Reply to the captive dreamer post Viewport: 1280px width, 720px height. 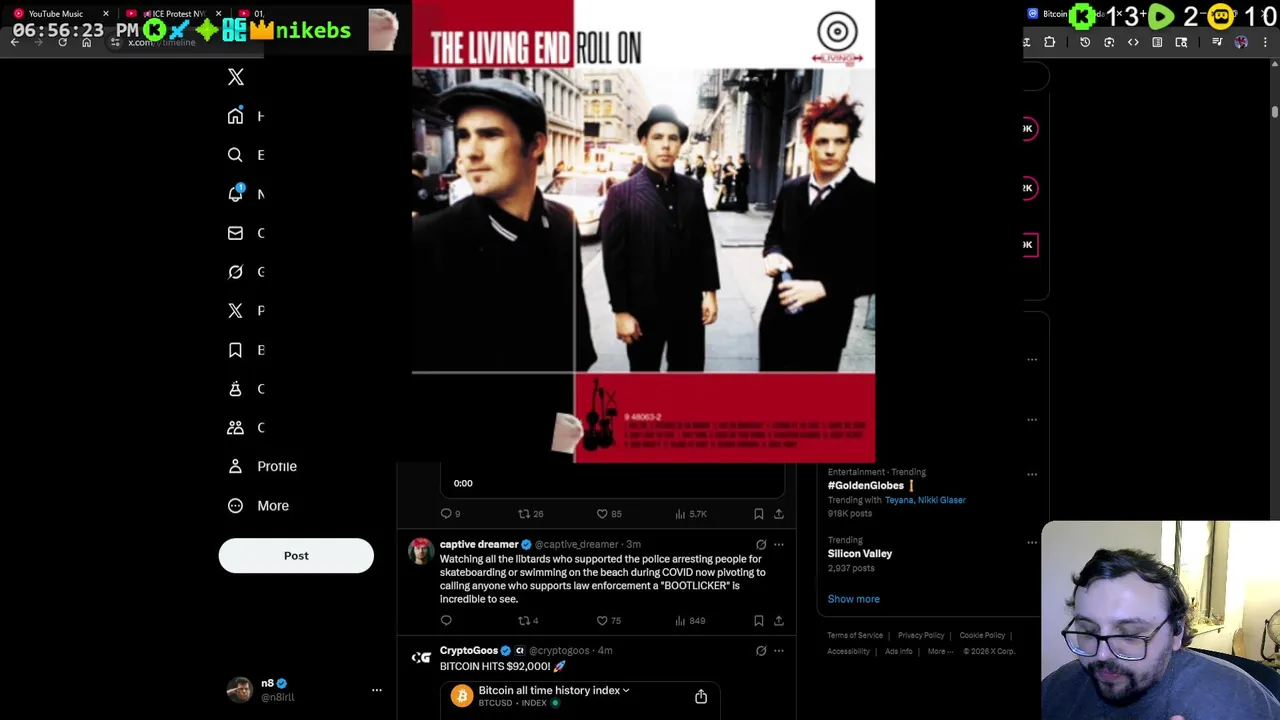click(x=446, y=621)
